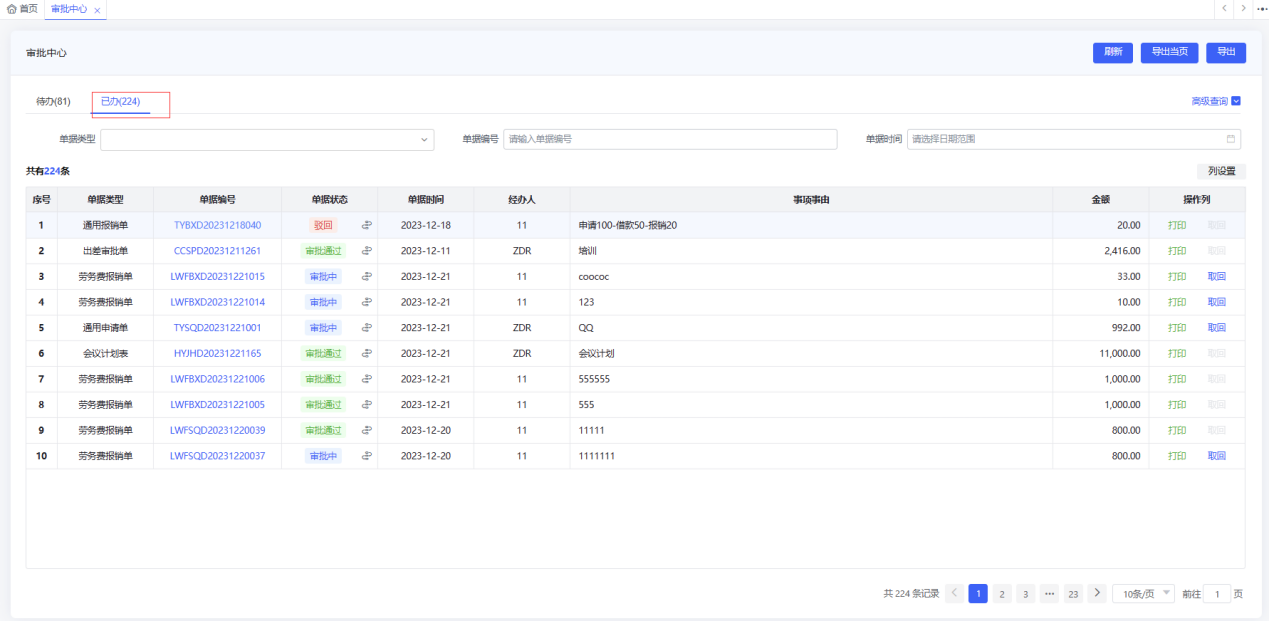Click the link icon in row 6 status column
The width and height of the screenshot is (1269, 621).
(x=366, y=353)
